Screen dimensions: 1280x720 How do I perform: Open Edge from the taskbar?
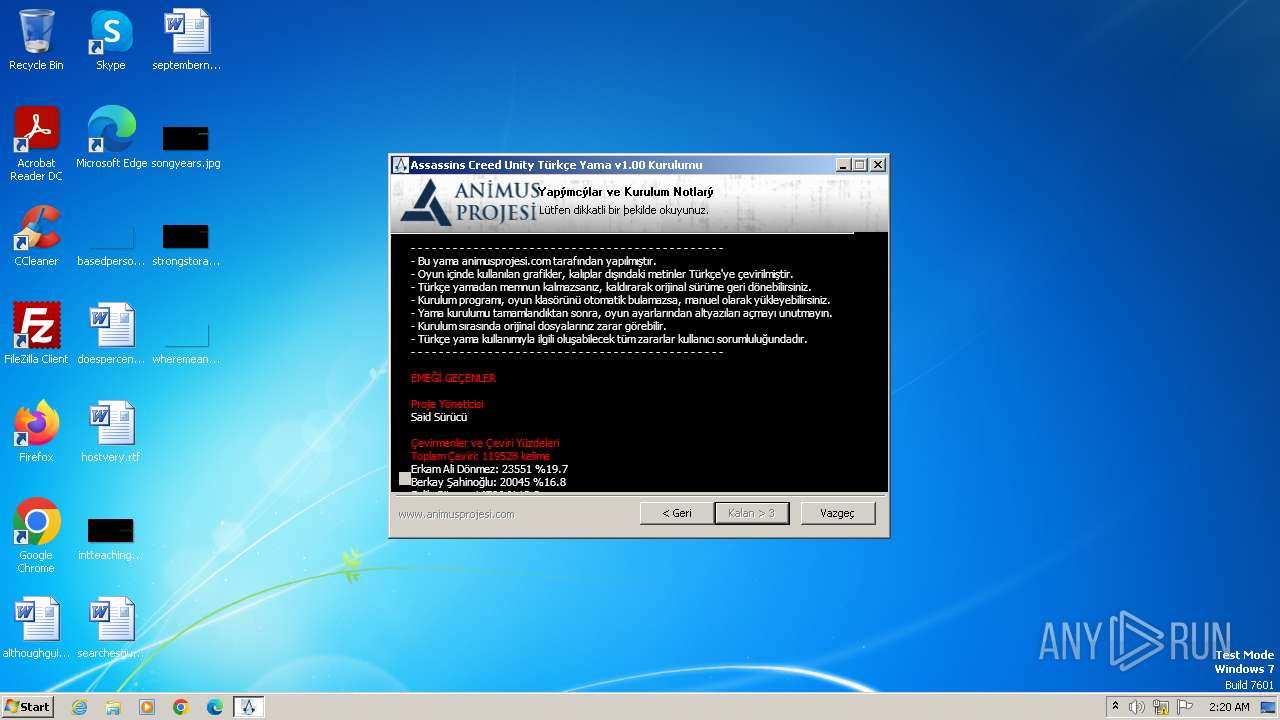coord(215,707)
